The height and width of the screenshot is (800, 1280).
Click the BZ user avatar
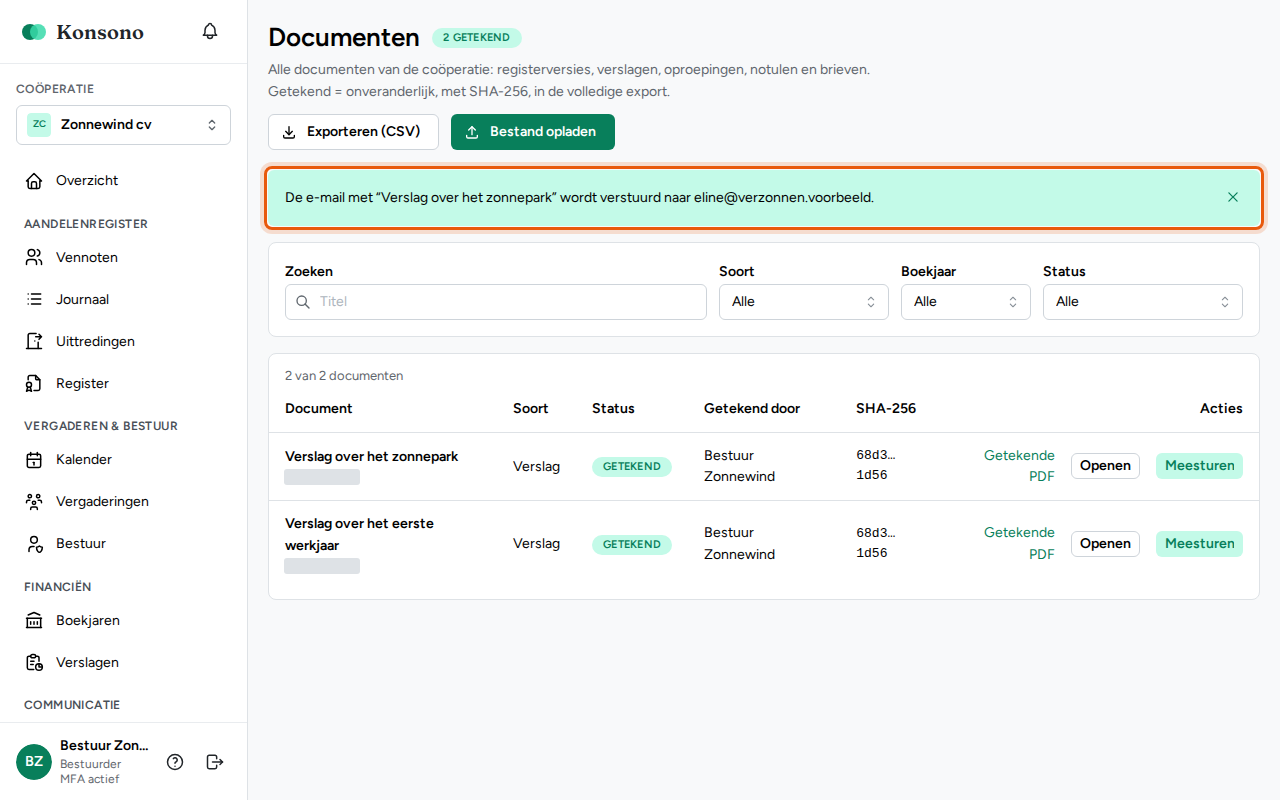pos(34,762)
